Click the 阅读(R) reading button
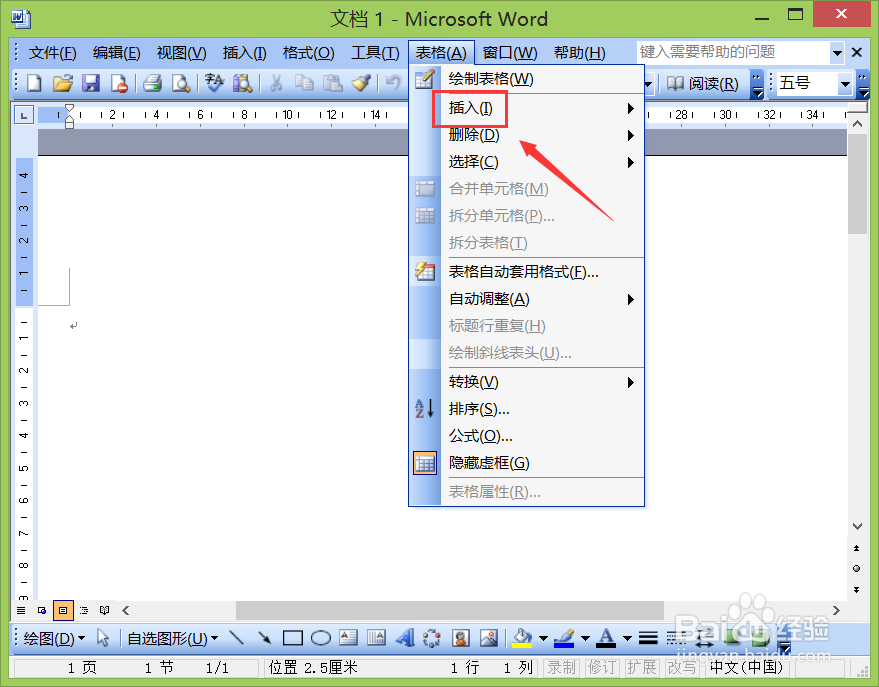This screenshot has height=687, width=879. tap(703, 84)
